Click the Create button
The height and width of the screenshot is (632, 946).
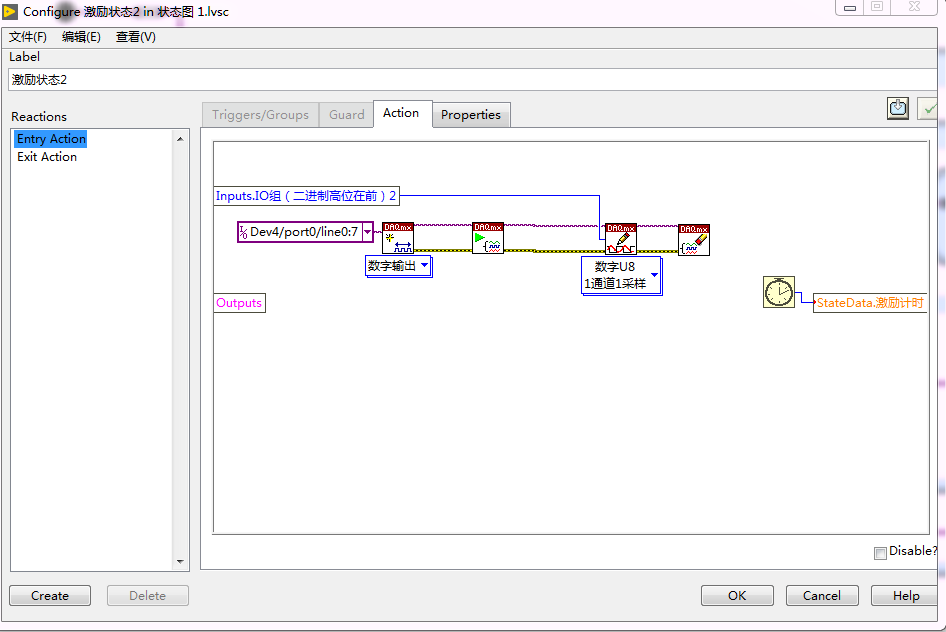coord(49,595)
